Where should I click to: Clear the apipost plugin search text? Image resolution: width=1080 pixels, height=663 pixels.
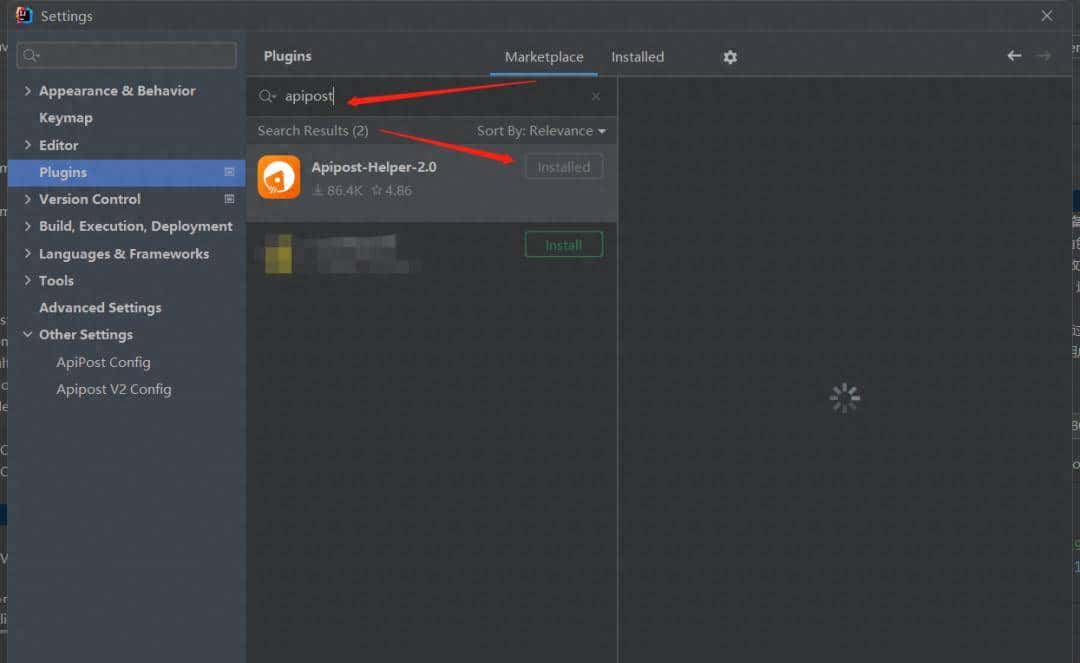[596, 96]
